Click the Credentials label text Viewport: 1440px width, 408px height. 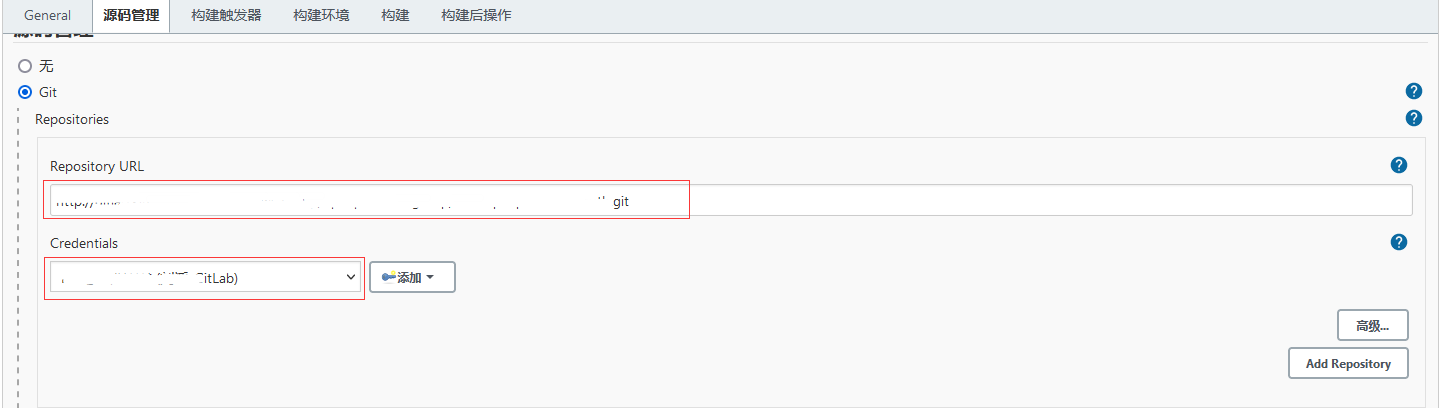click(x=84, y=243)
